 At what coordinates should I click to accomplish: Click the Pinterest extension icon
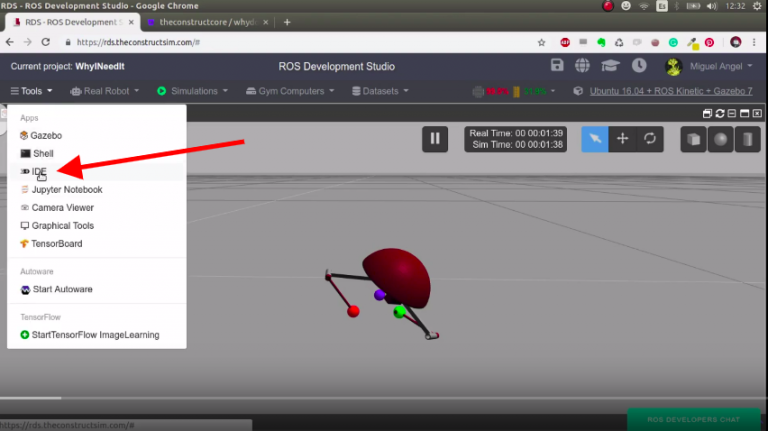709,43
